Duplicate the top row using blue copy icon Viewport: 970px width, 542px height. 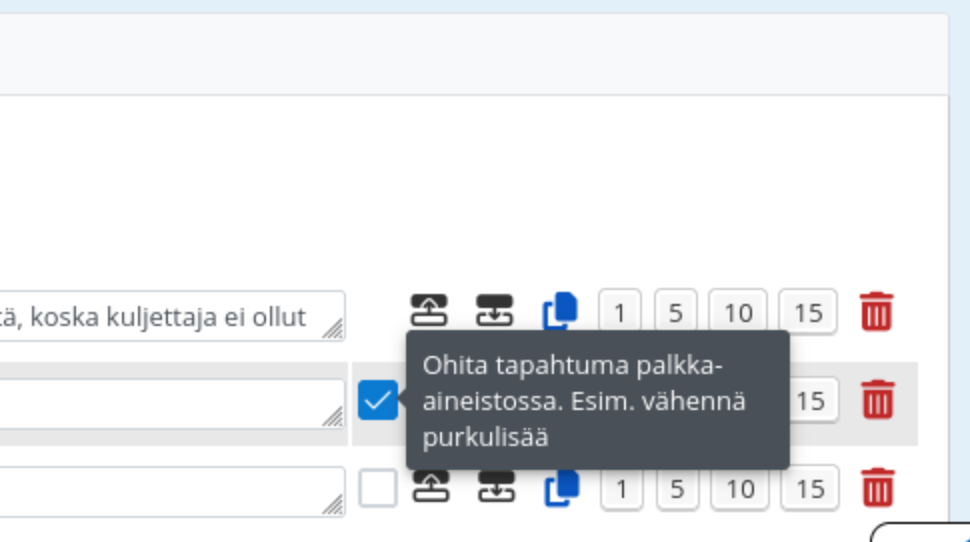click(560, 311)
